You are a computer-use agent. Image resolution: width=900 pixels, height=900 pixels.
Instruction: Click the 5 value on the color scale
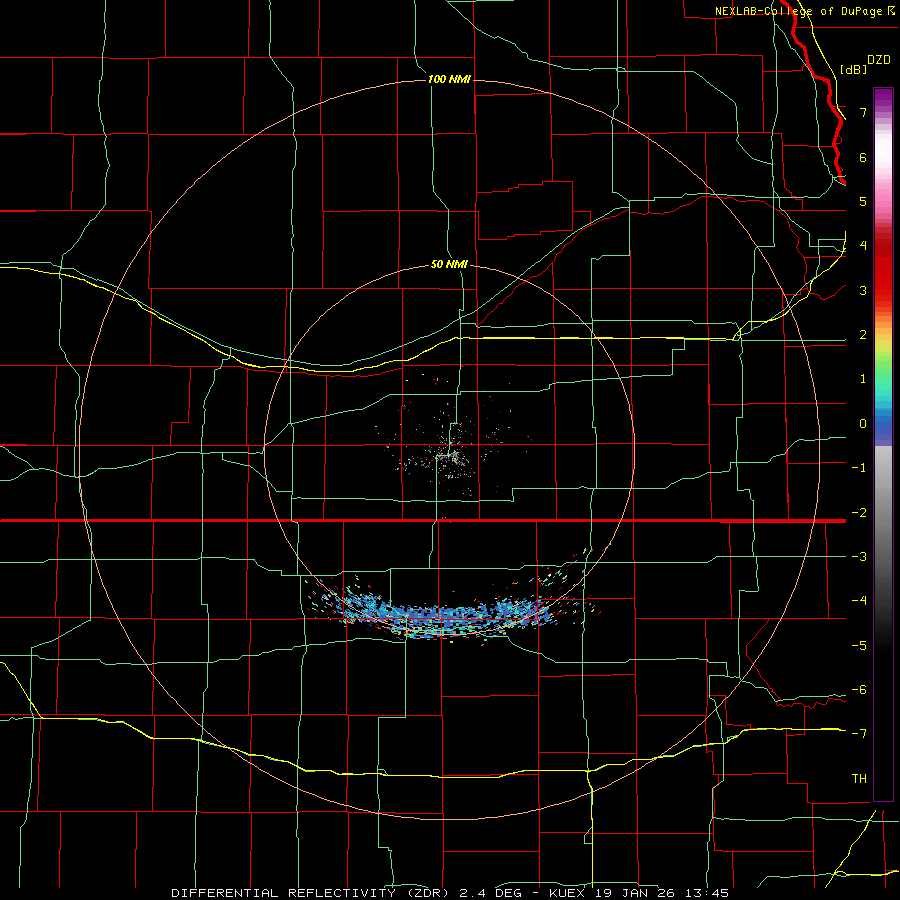(x=863, y=201)
